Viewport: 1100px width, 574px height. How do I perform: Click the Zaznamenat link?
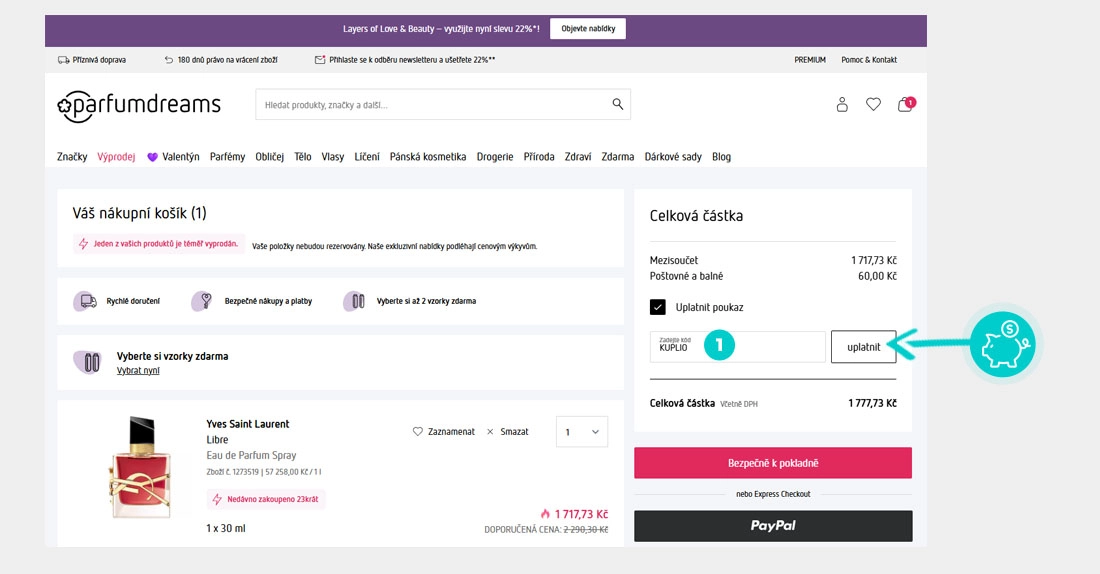click(x=451, y=432)
